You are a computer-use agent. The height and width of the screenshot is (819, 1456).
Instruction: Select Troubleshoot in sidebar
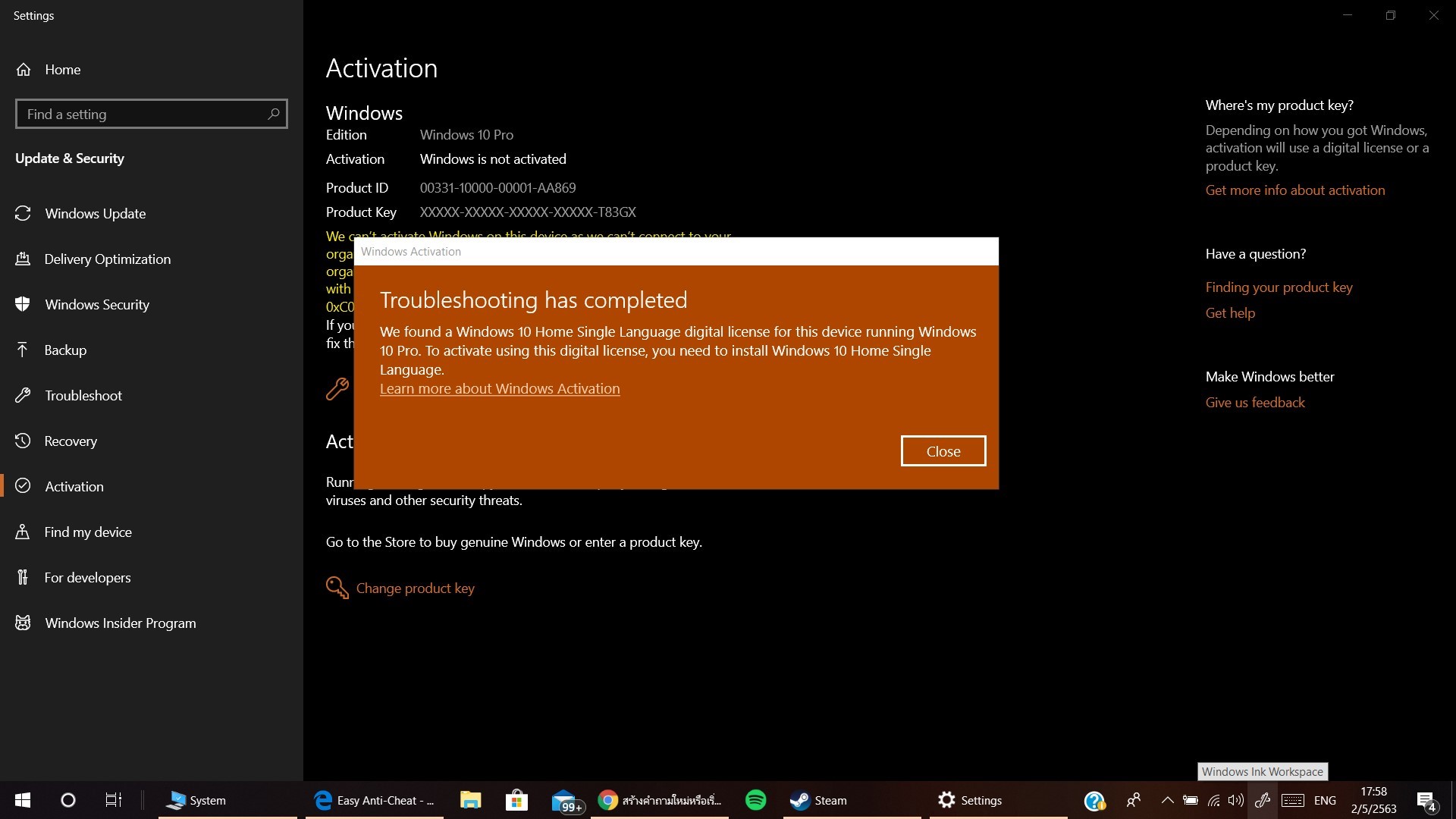click(x=152, y=396)
